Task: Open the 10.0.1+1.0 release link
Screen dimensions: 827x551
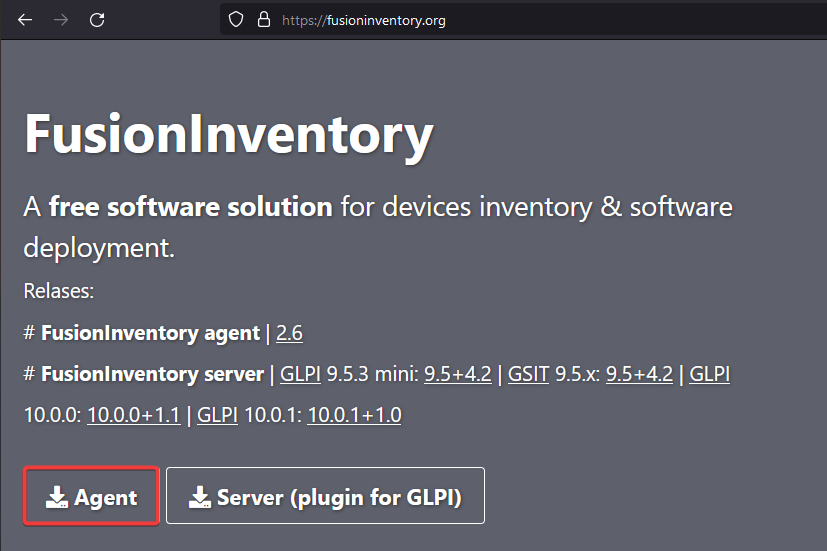Action: (x=354, y=415)
